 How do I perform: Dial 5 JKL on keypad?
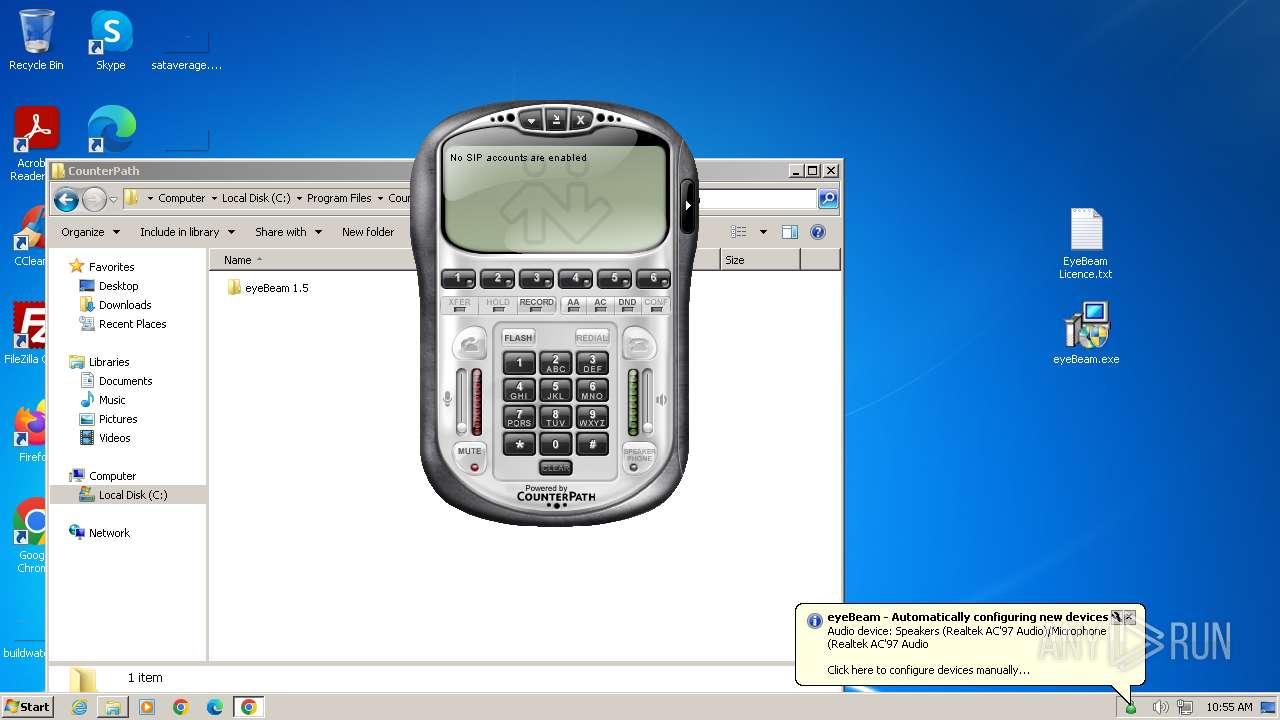coord(556,390)
